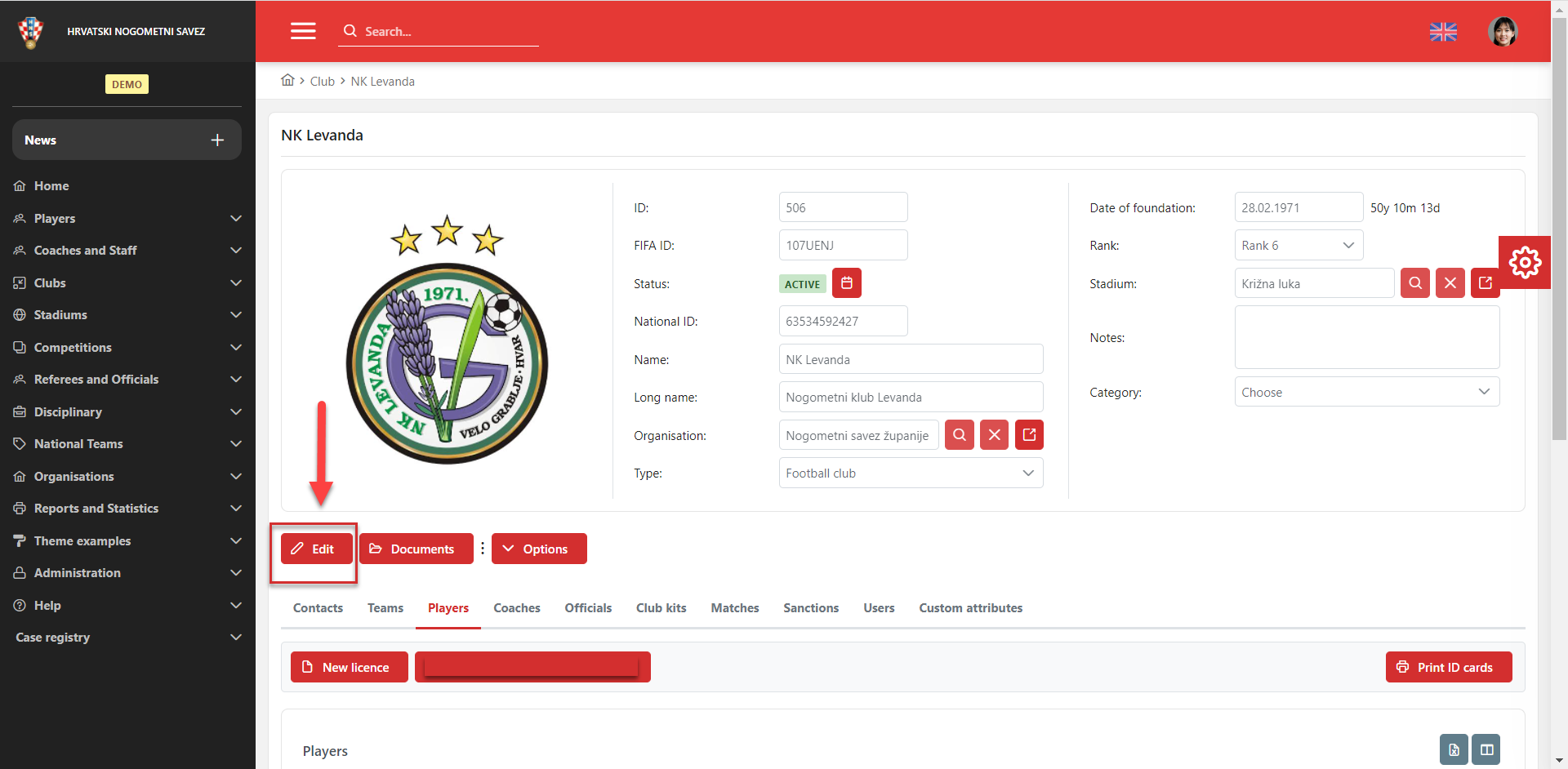This screenshot has width=1568, height=769.
Task: Click the Edit button
Action: click(316, 549)
